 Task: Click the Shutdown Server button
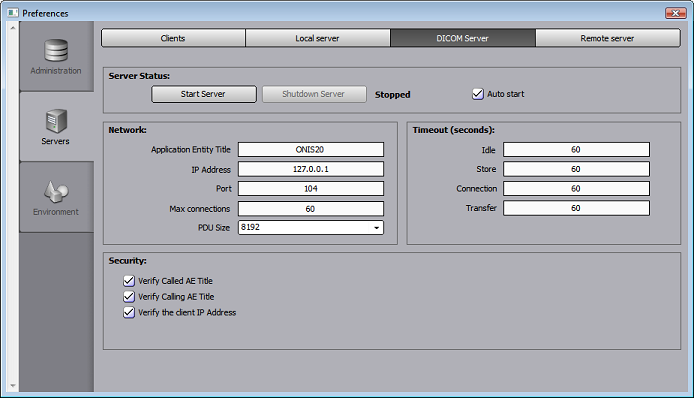click(314, 94)
